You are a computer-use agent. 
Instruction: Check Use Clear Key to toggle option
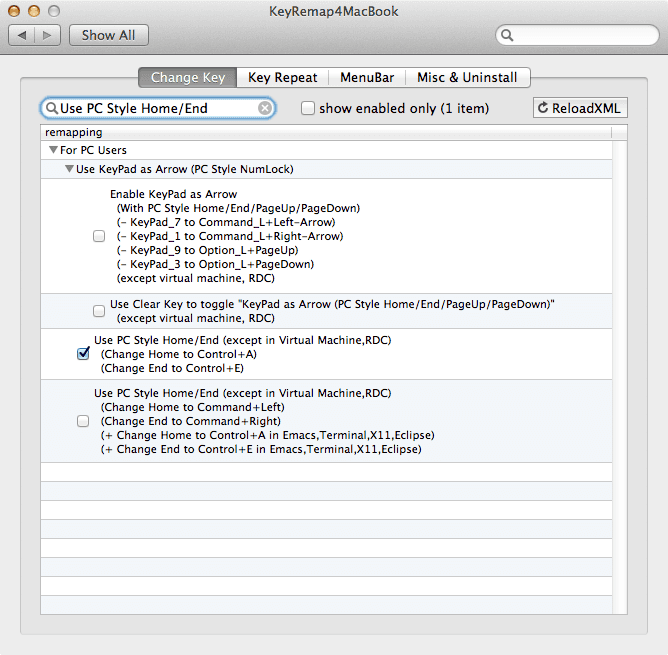point(99,311)
